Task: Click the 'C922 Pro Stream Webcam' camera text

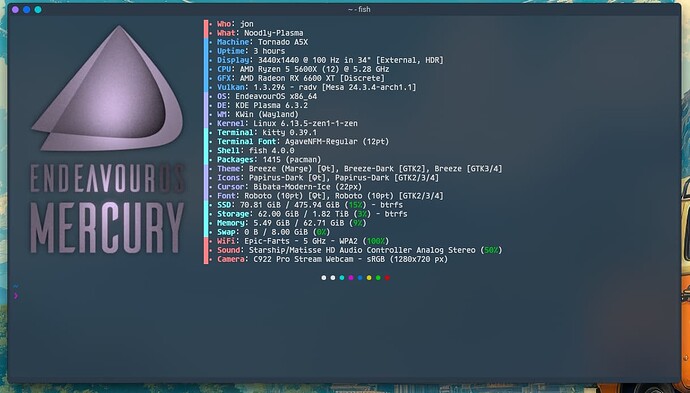Action: [x=303, y=259]
